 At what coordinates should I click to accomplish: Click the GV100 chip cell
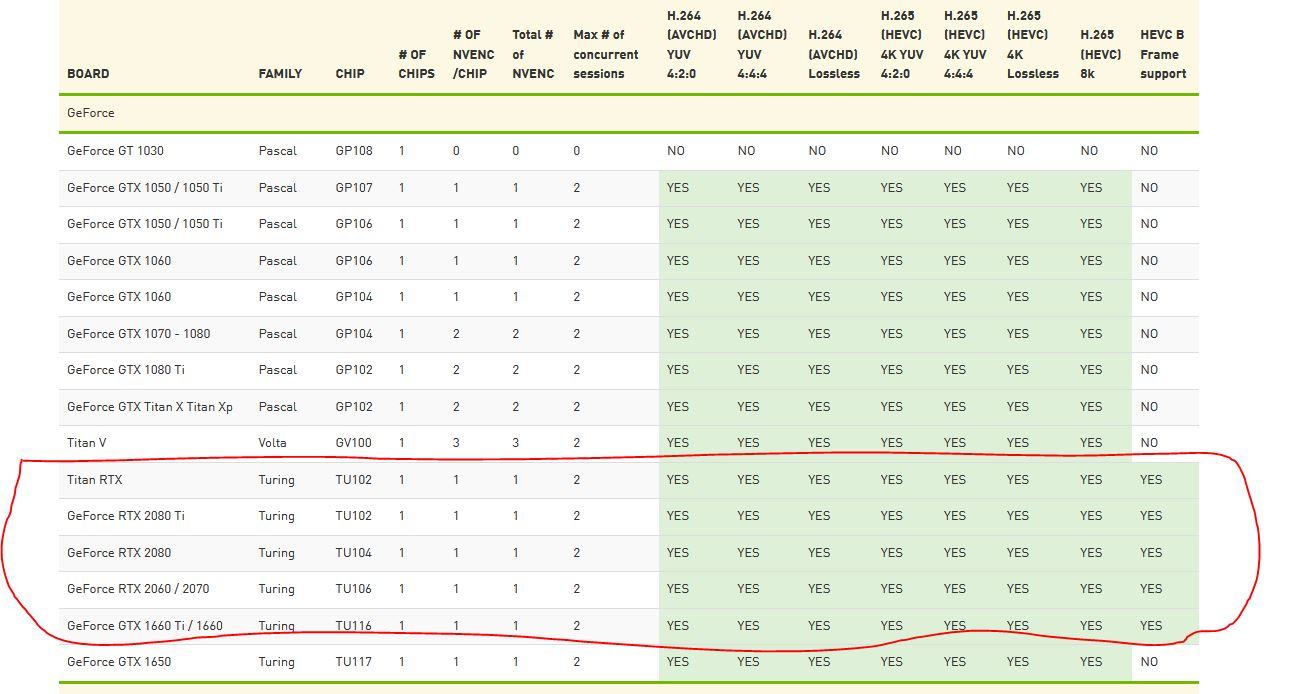click(354, 443)
